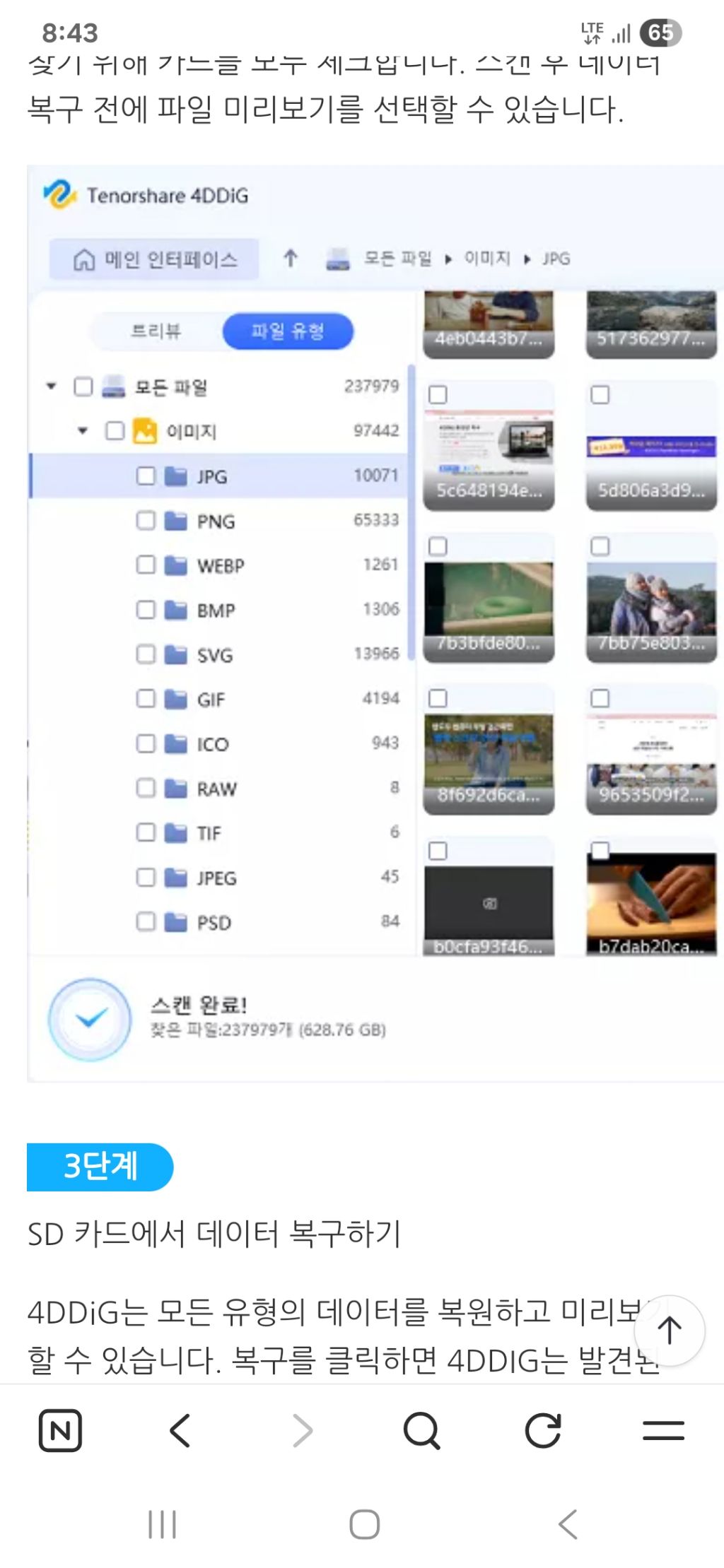The width and height of the screenshot is (724, 1568).
Task: Click the WEBP folder icon
Action: 175,565
